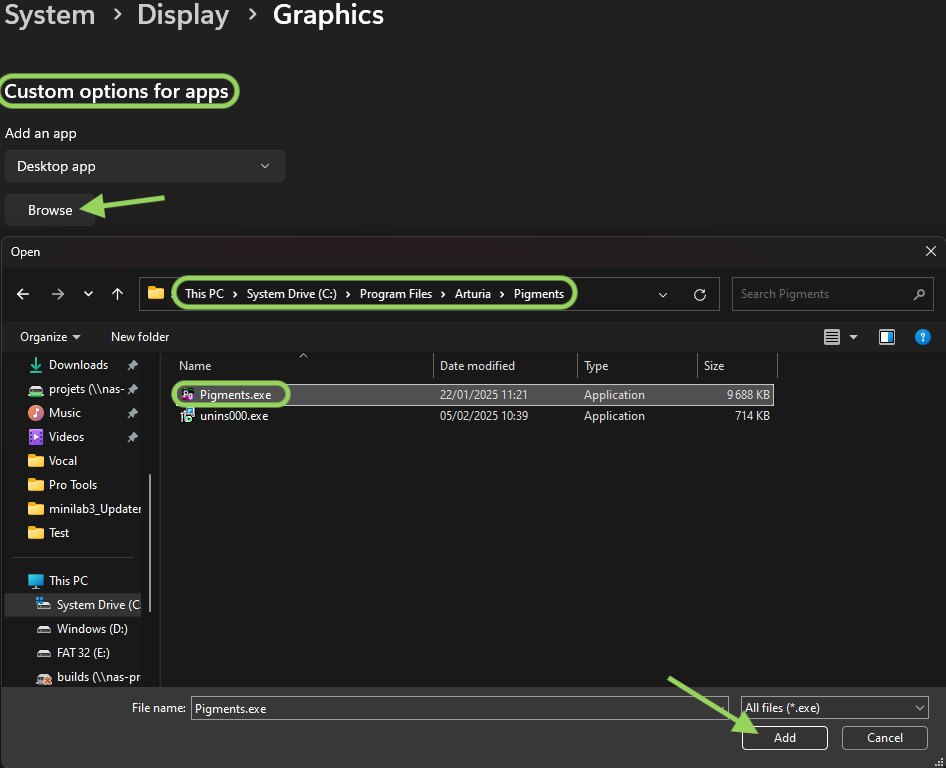This screenshot has width=946, height=768.
Task: Click the pin icon beside Downloads
Action: pos(133,365)
